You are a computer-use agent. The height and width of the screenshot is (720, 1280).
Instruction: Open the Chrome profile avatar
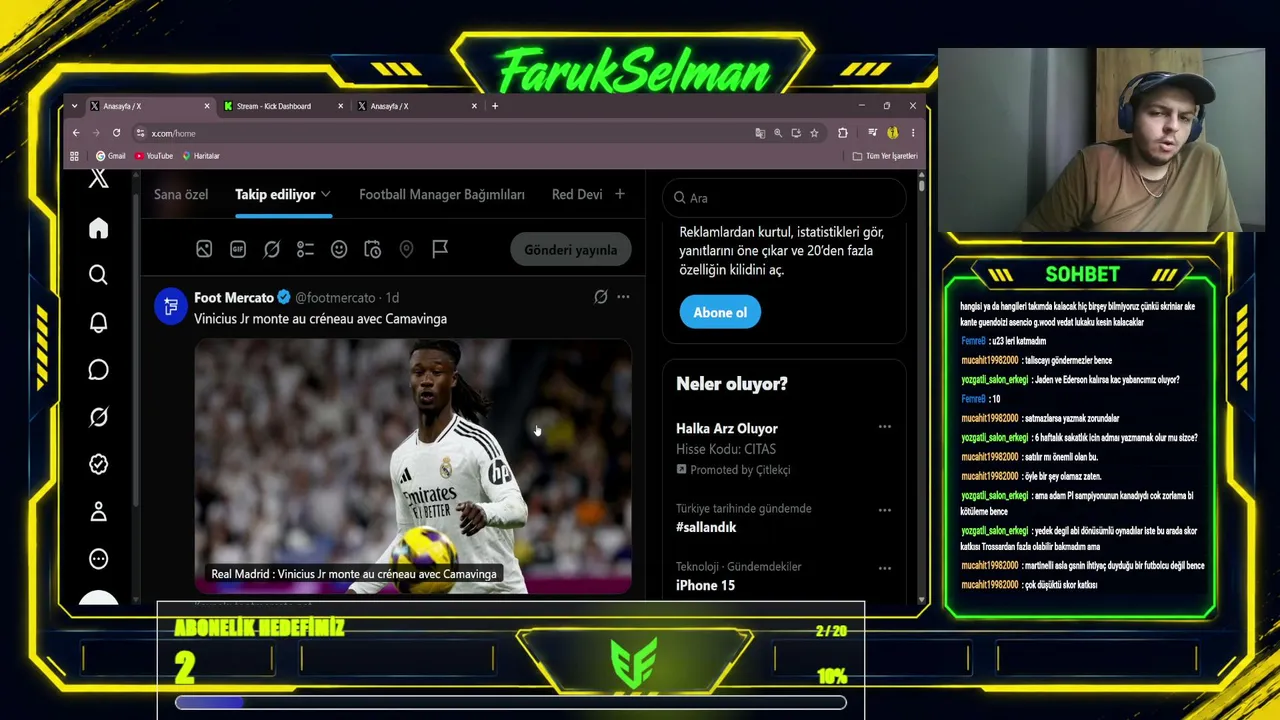[x=892, y=133]
